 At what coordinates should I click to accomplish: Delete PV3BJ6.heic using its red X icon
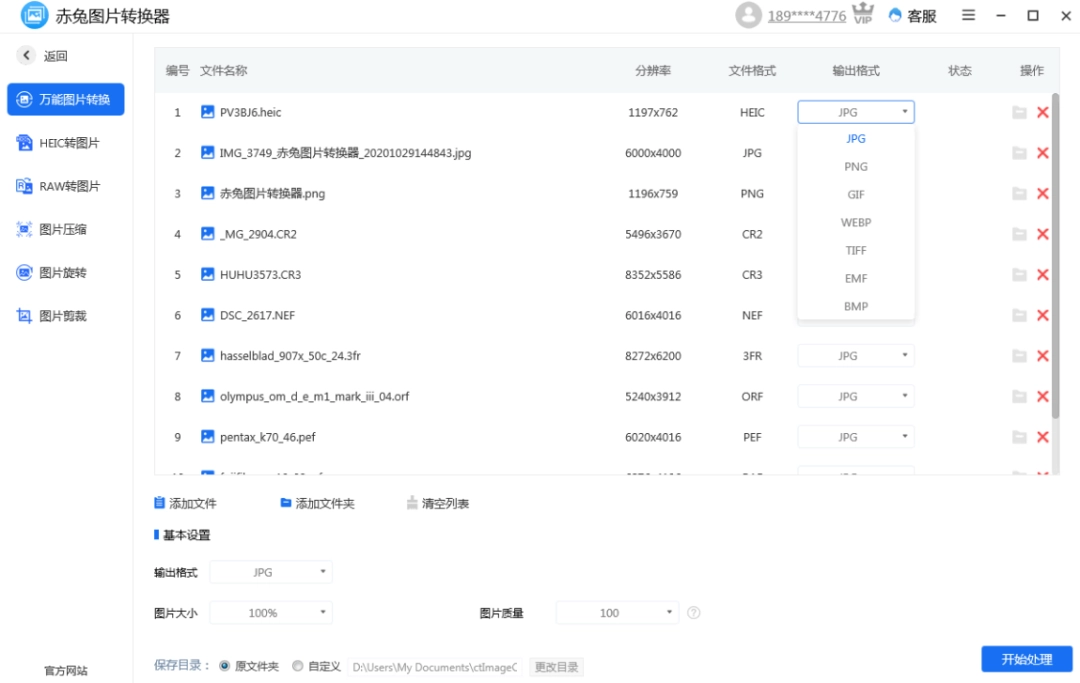[1043, 111]
